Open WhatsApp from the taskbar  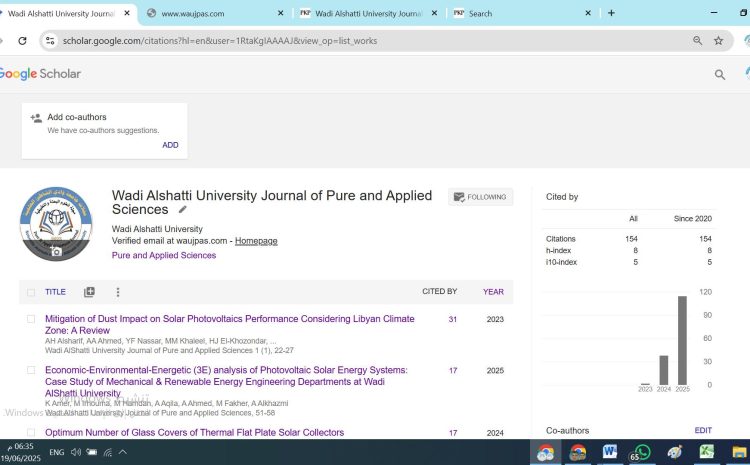[641, 452]
